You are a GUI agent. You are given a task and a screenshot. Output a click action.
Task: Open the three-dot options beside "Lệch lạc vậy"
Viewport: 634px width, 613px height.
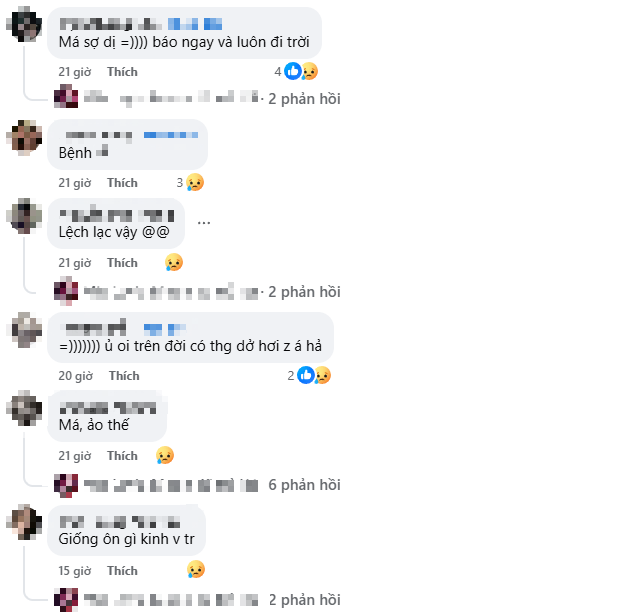204,223
